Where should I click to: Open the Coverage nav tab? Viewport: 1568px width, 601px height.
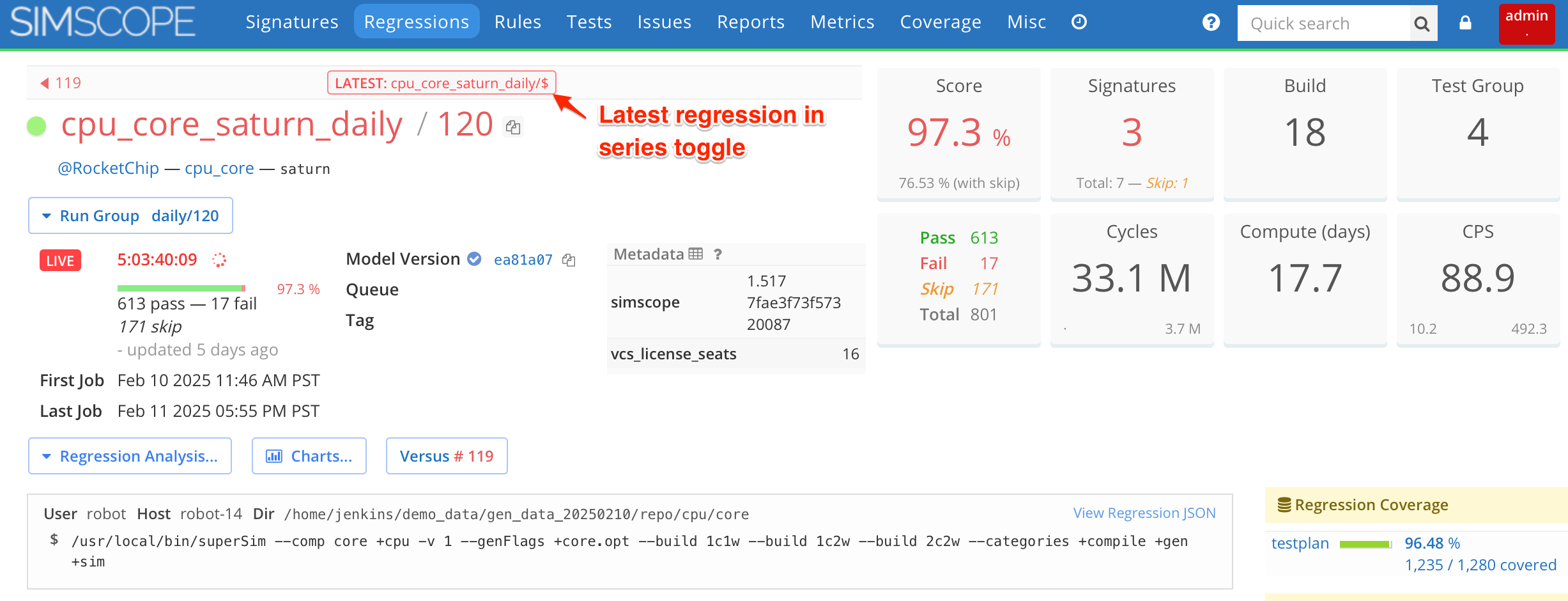pyautogui.click(x=941, y=22)
